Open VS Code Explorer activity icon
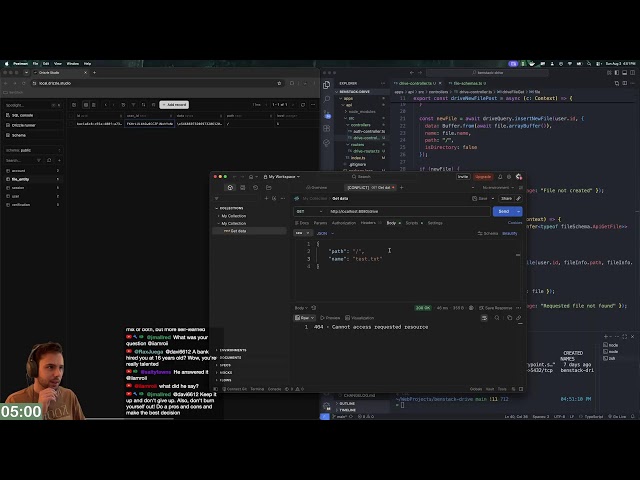640x480 pixels. pos(327,84)
